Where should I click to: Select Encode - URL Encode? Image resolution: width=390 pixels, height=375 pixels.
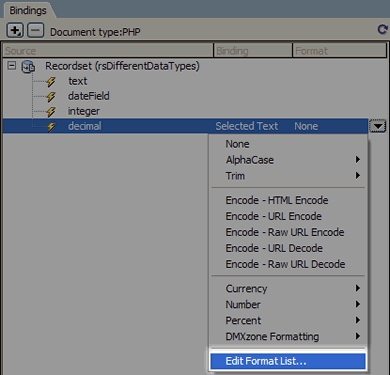tap(288, 216)
